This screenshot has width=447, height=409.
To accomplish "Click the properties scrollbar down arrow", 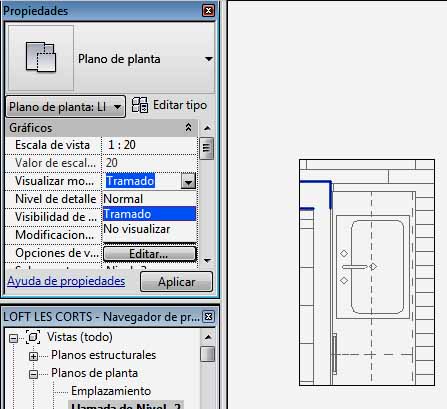I will tap(207, 260).
